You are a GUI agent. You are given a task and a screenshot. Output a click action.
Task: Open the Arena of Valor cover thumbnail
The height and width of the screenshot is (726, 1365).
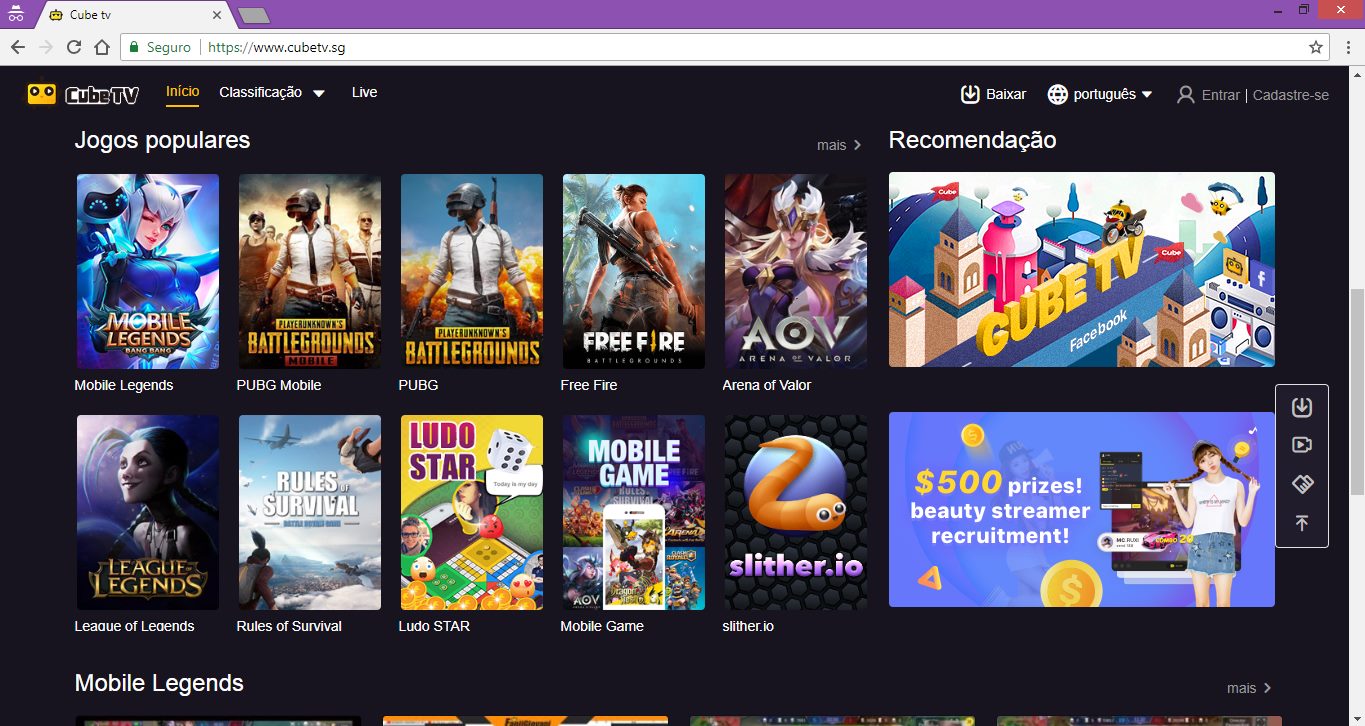(796, 272)
